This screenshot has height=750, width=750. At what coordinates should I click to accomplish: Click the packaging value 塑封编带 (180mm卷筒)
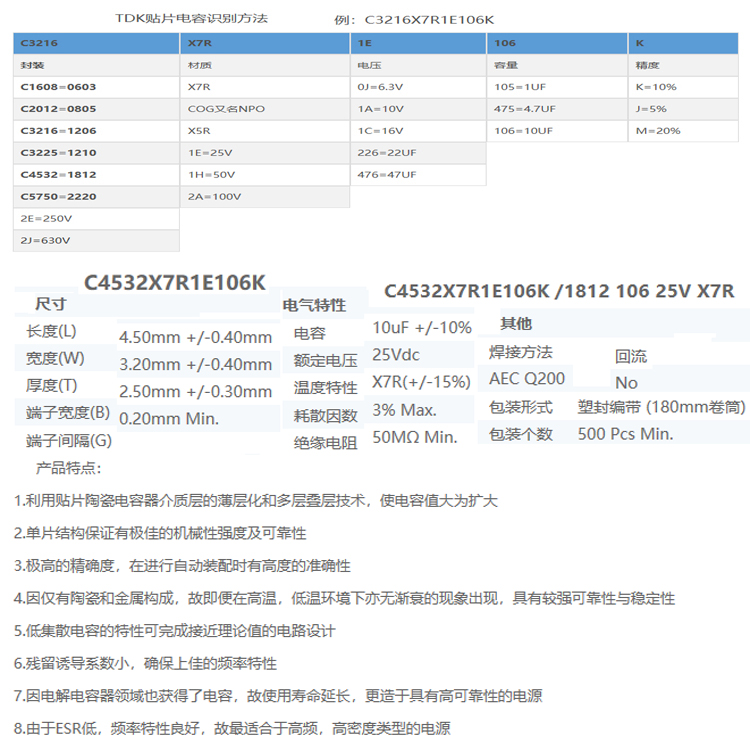click(x=662, y=407)
